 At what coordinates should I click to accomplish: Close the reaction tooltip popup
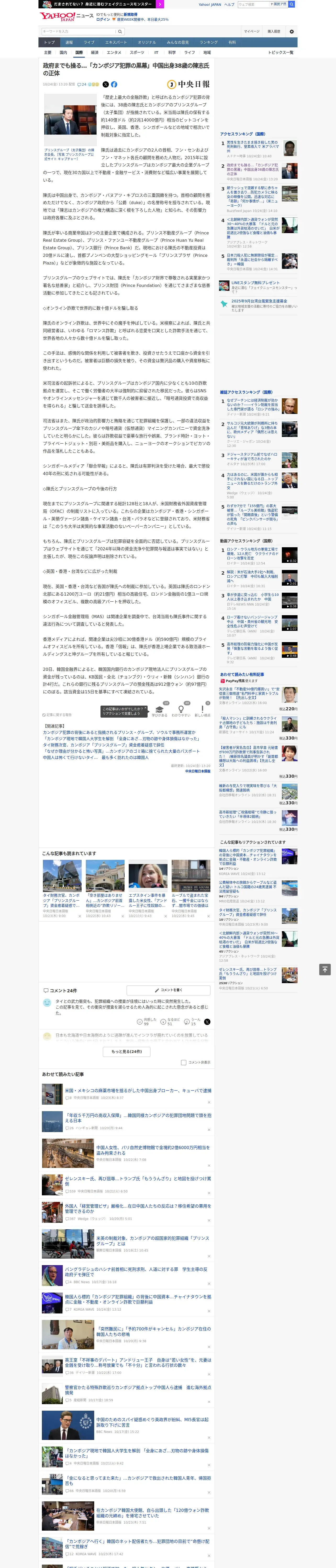tap(146, 708)
